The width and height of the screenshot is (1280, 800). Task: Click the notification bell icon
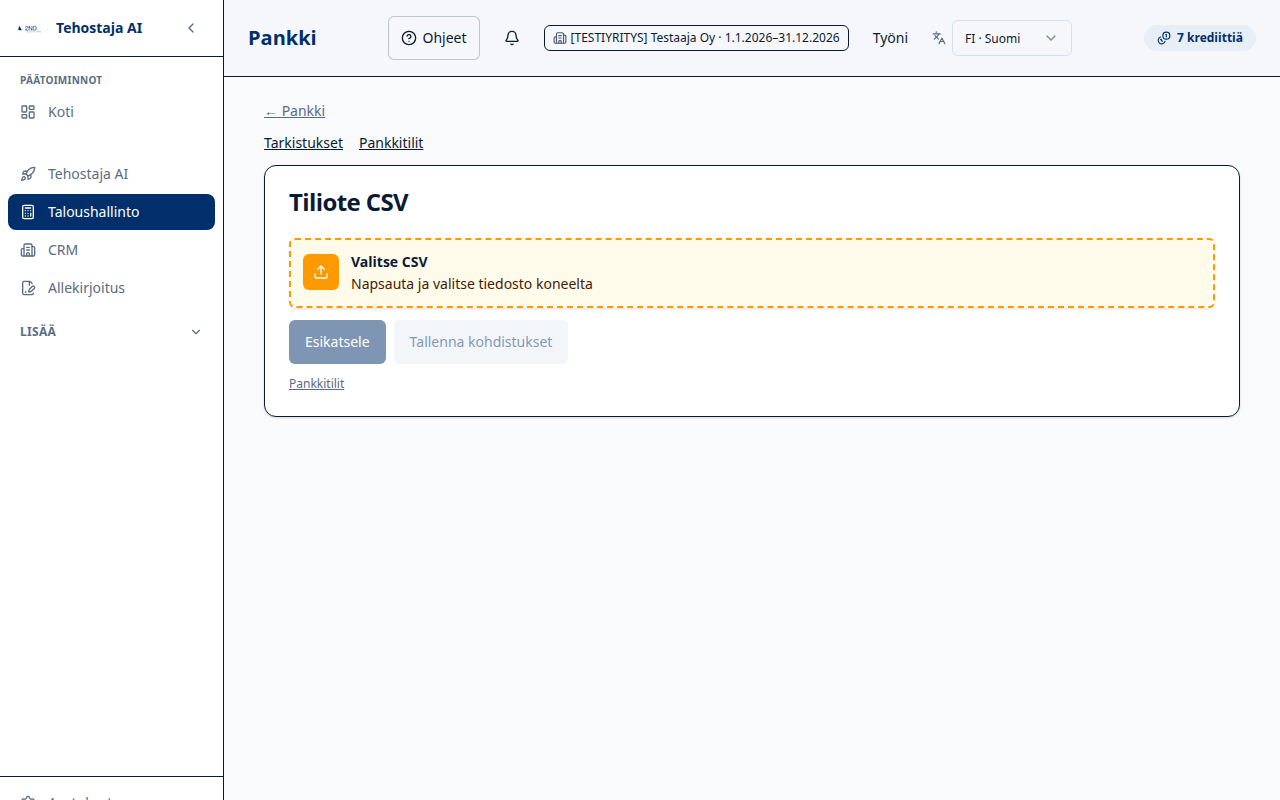(x=512, y=38)
